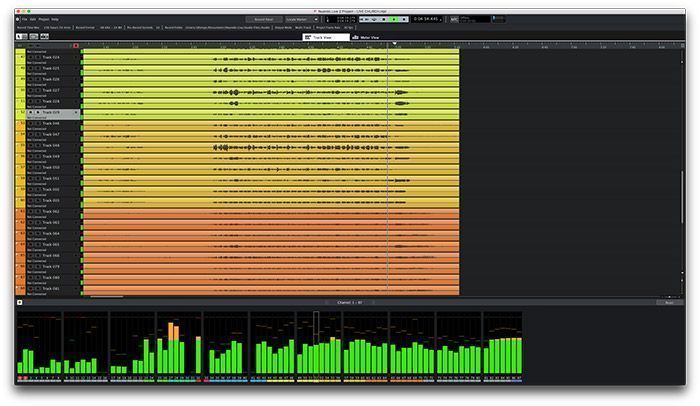Enable monitoring on Track 024
Viewport: 700px width, 406px height.
[38, 57]
